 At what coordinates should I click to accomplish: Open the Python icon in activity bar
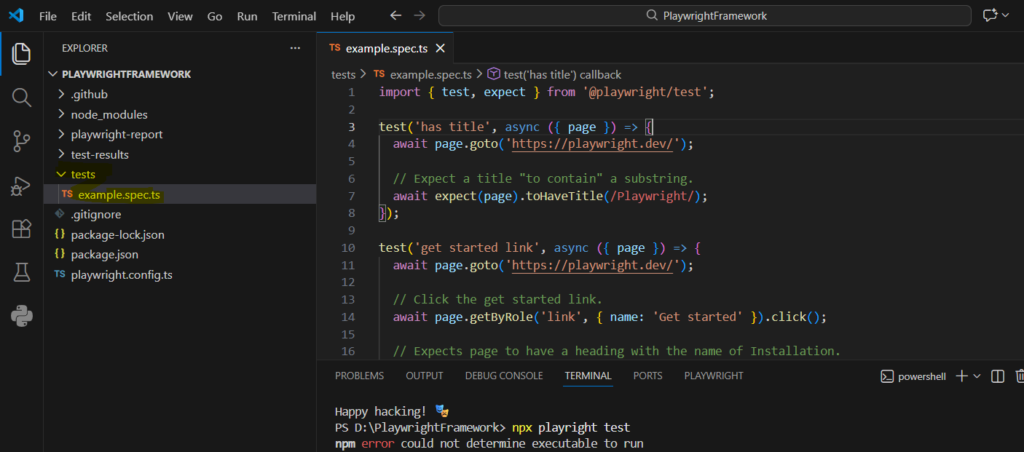coord(21,316)
